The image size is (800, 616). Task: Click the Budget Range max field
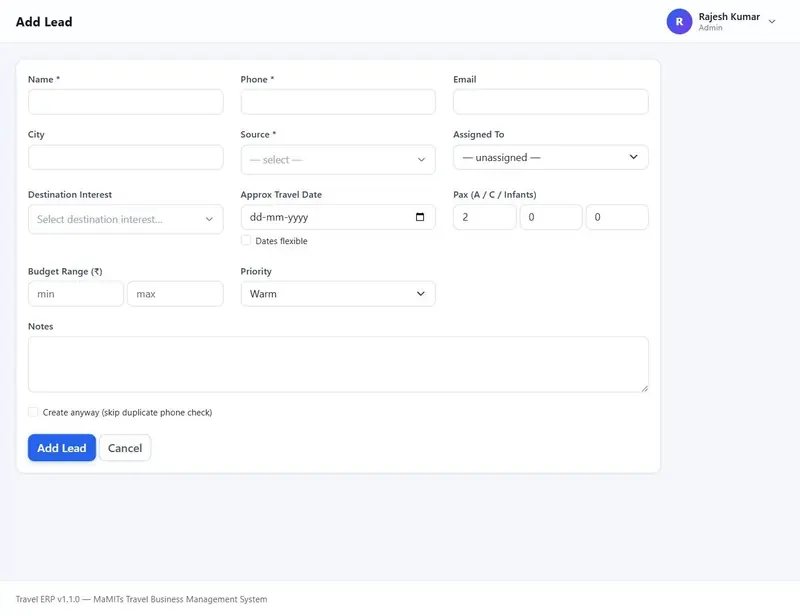click(175, 294)
